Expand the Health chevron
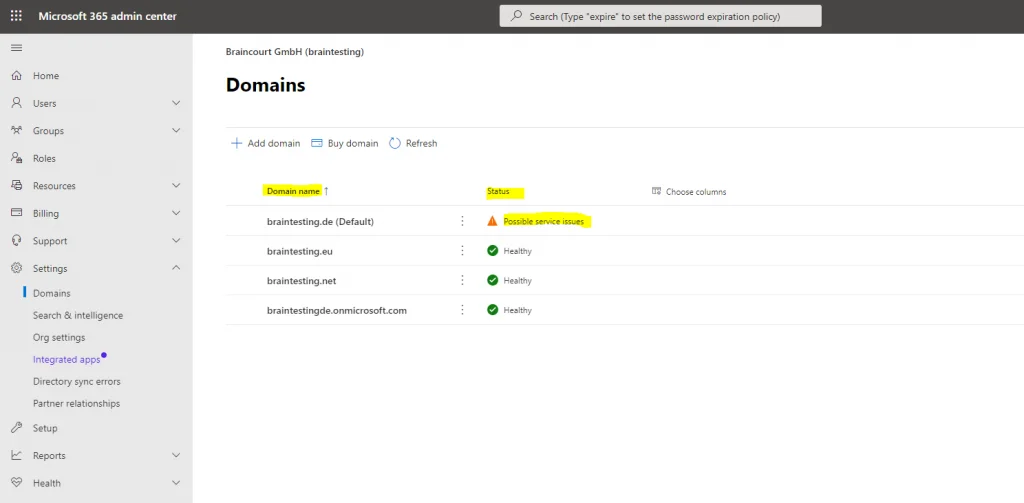Viewport: 1024px width, 503px height. (176, 483)
